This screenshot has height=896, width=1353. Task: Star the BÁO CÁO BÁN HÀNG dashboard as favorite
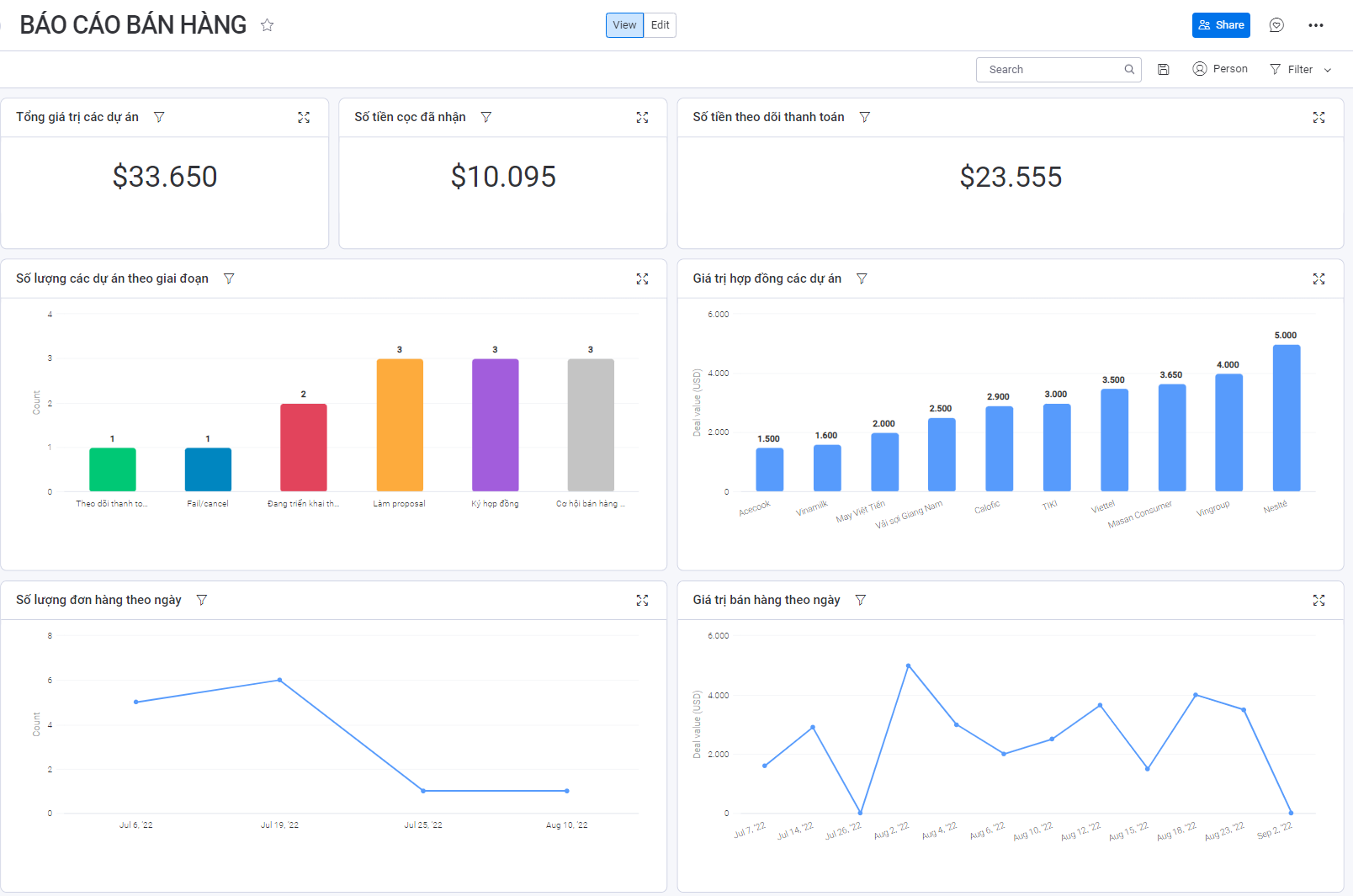pos(267,25)
